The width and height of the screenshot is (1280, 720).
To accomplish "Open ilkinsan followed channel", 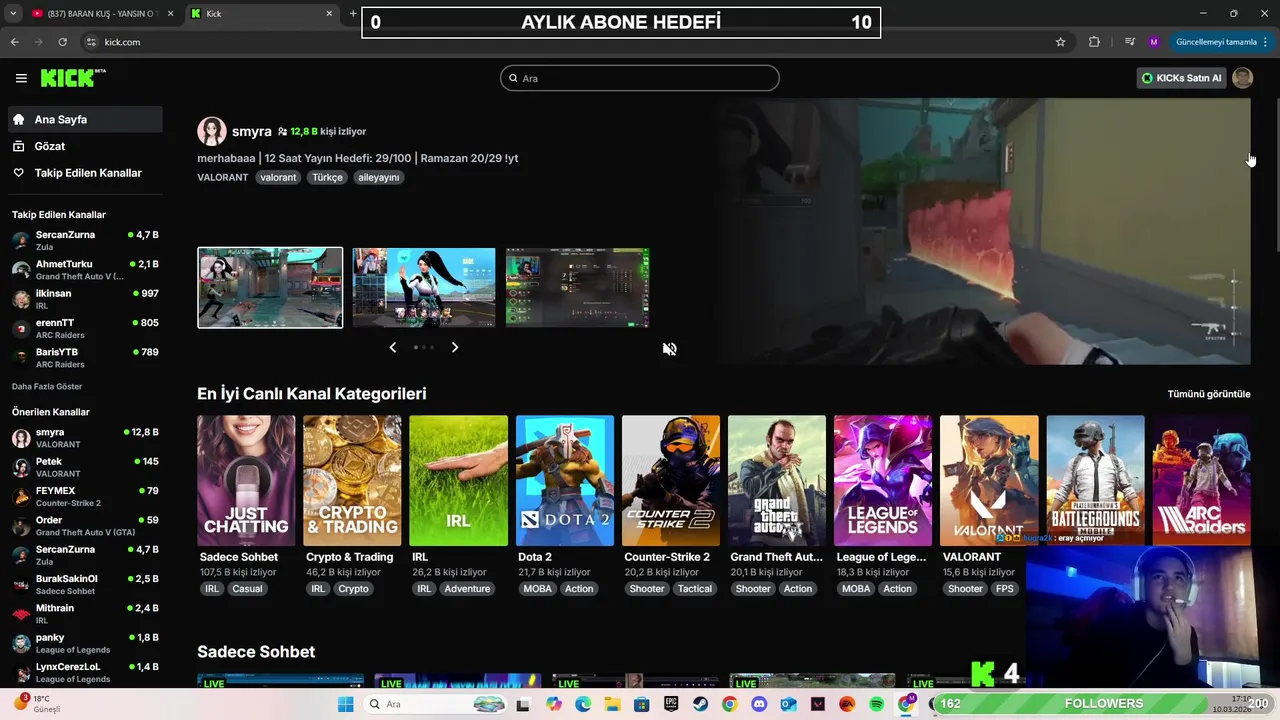I will coord(85,299).
